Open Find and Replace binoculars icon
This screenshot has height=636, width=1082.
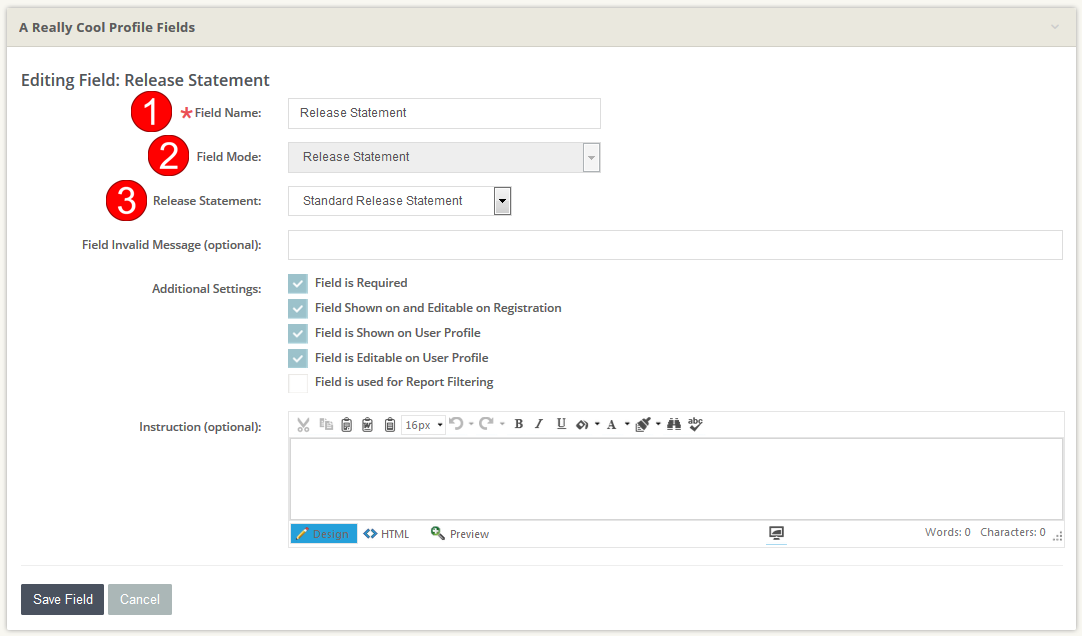click(674, 424)
